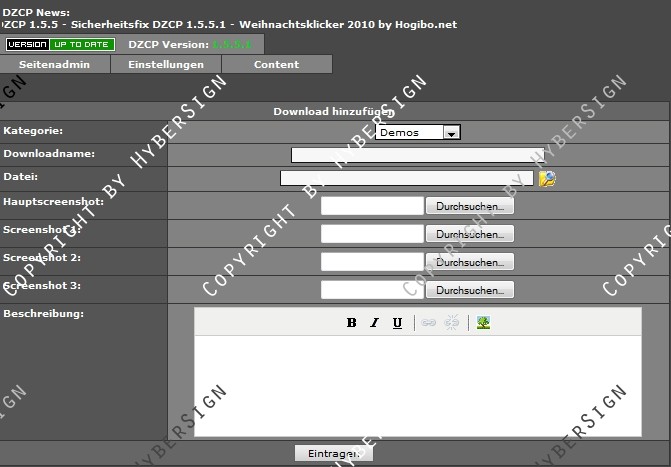Browse for the Hauptscreenshot file with Durchsuchen
This screenshot has height=467, width=671.
[470, 206]
